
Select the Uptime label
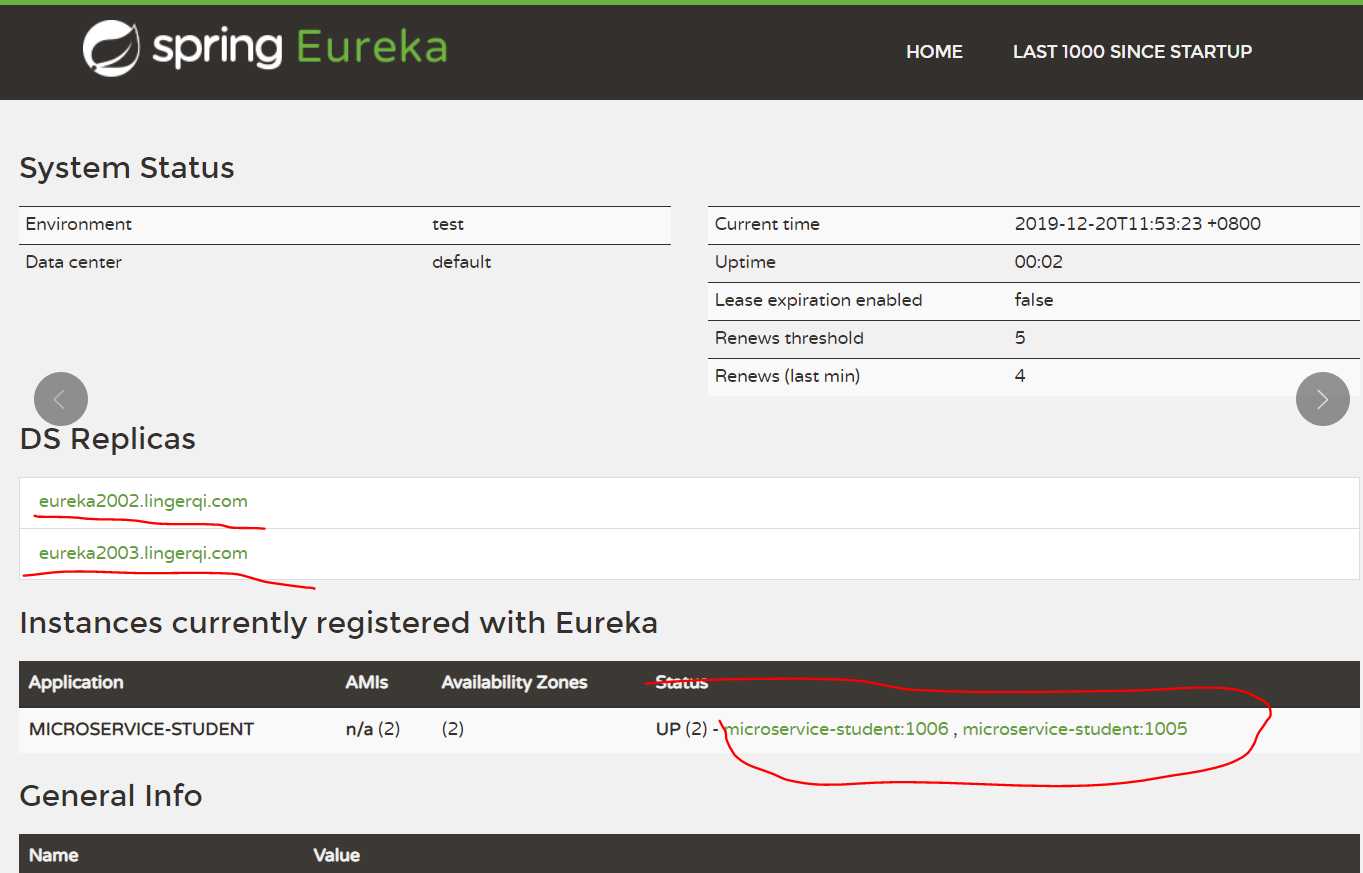(745, 262)
